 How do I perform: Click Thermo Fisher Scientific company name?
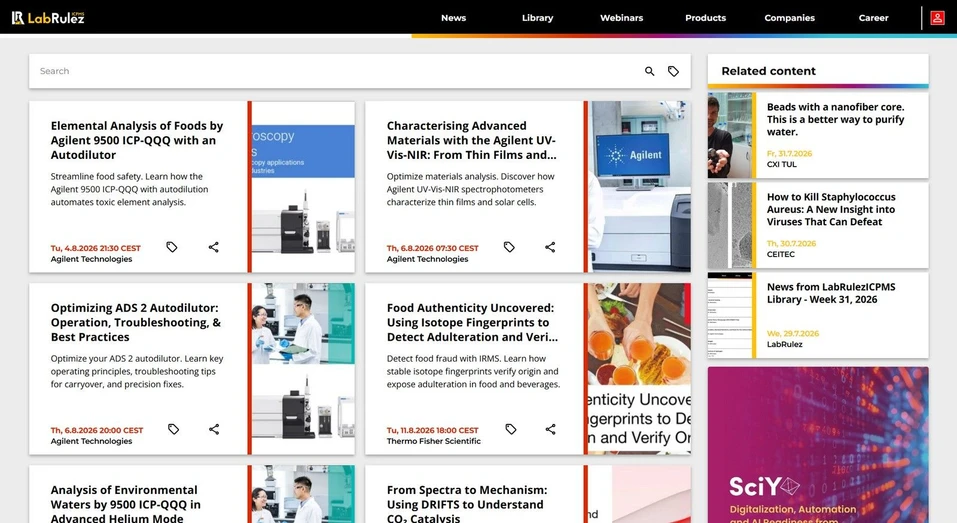pyautogui.click(x=433, y=441)
